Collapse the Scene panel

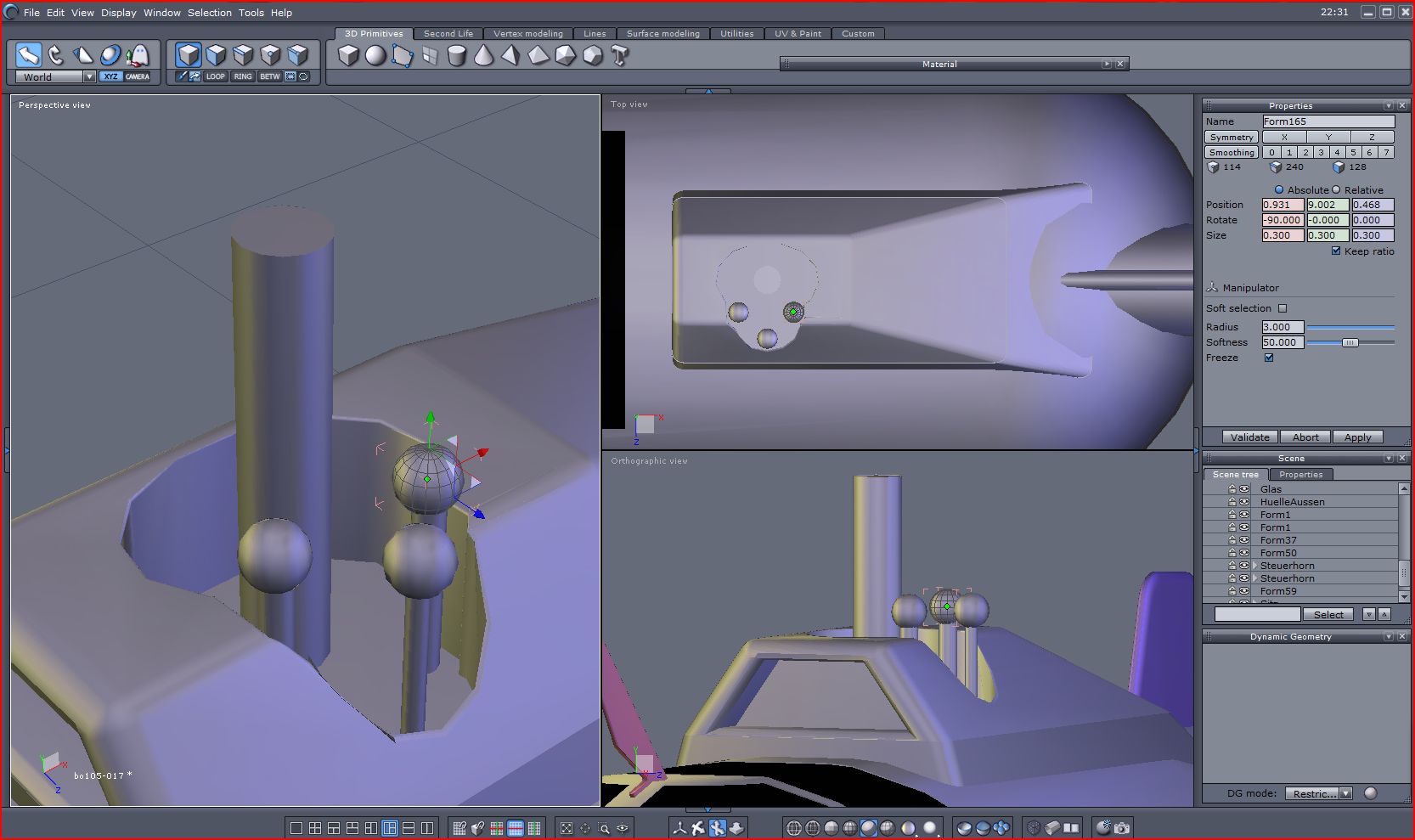[x=1389, y=459]
